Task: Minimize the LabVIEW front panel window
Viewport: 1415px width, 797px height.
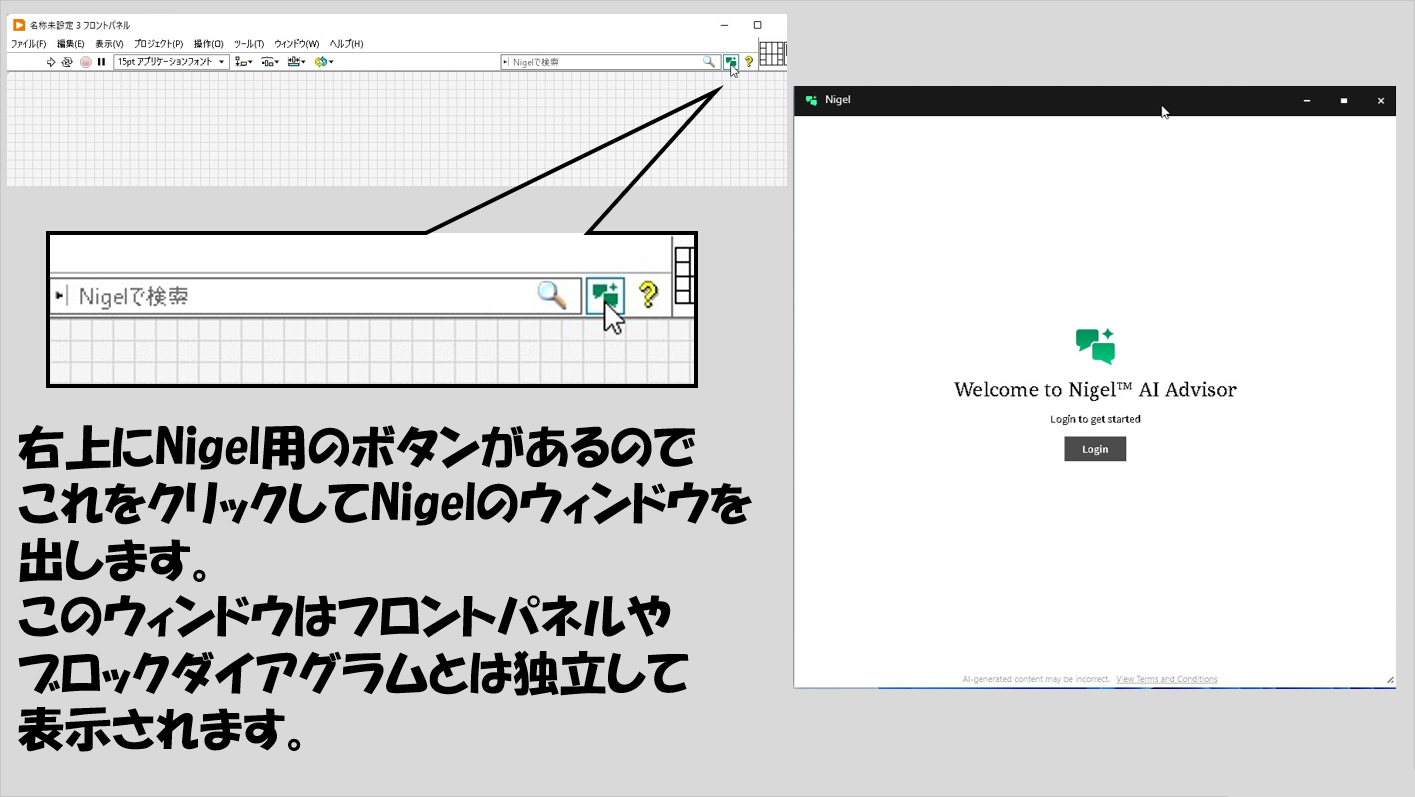Action: (723, 25)
